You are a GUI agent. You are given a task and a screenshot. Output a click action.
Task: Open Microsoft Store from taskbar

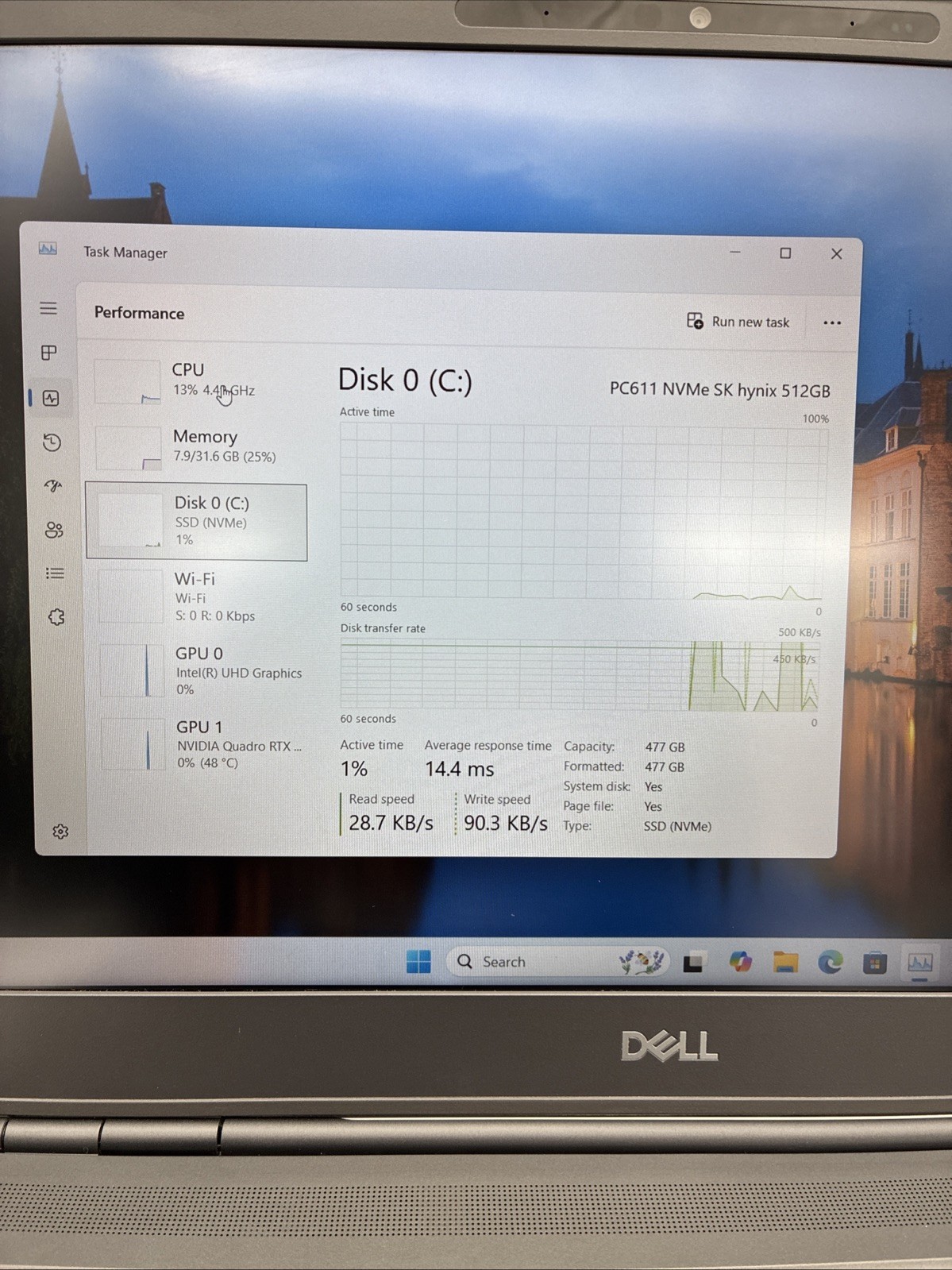click(x=875, y=963)
